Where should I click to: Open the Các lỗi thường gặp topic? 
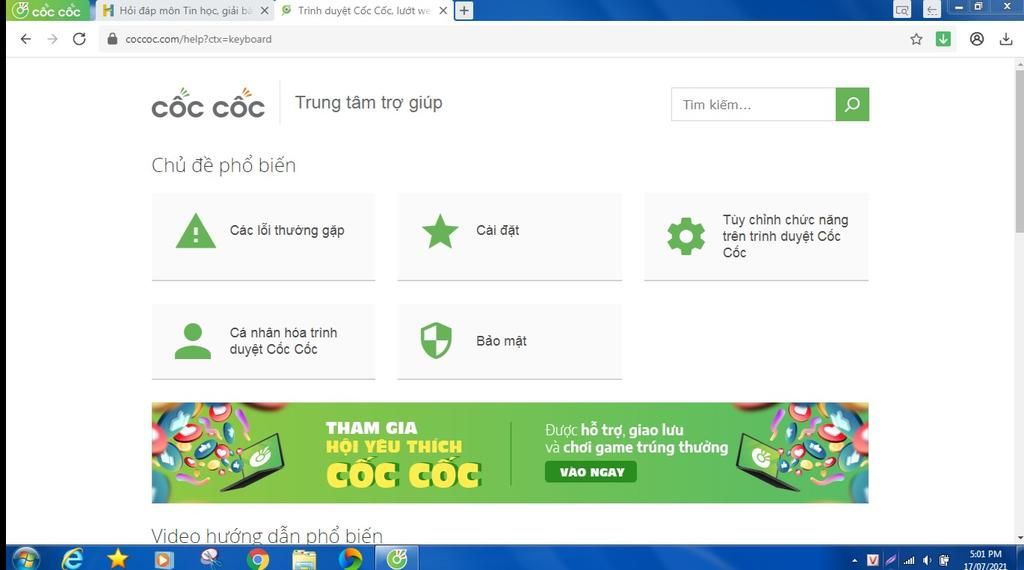[x=263, y=236]
